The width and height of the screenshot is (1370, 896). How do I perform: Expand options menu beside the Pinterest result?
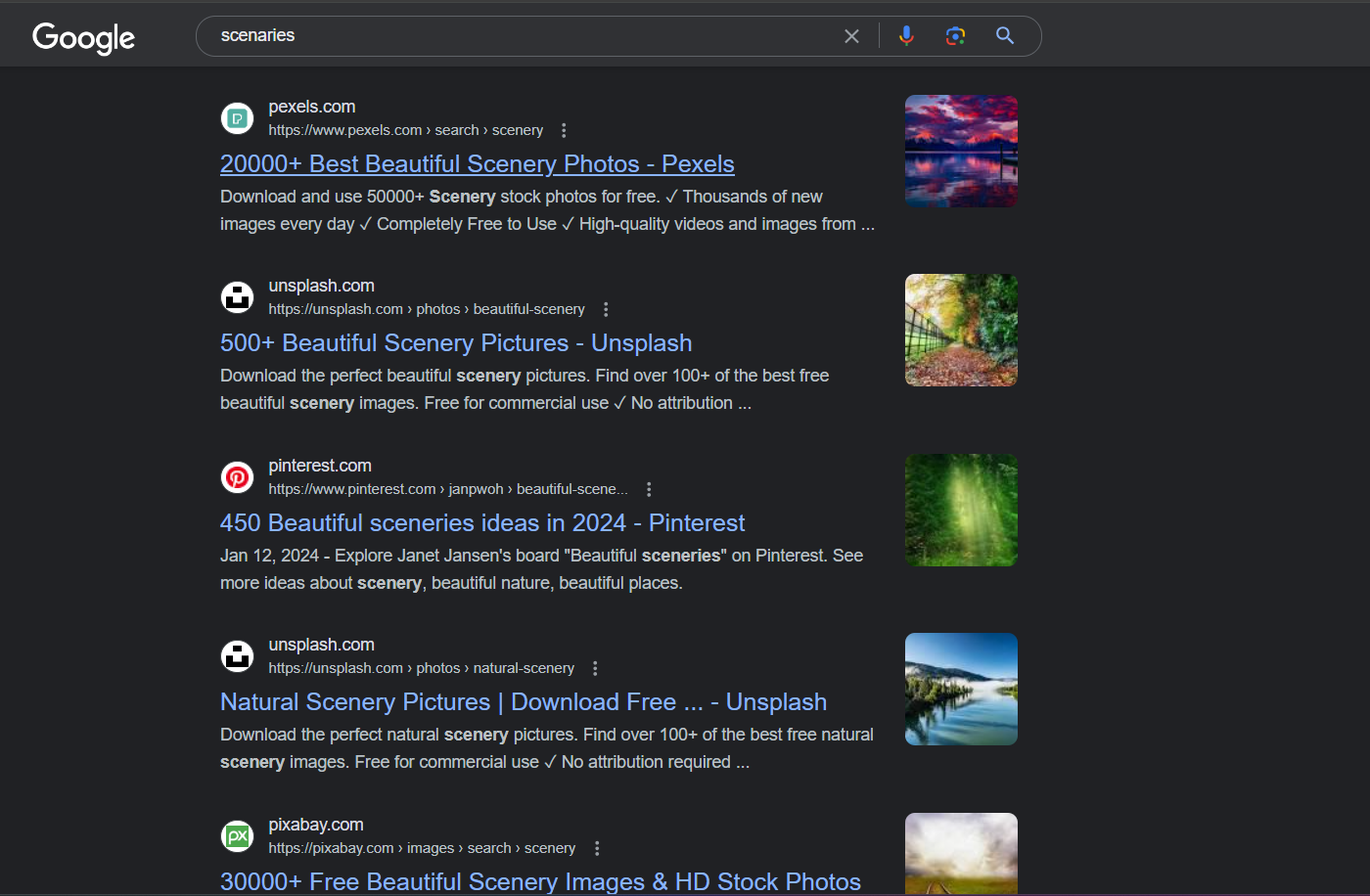[x=649, y=489]
